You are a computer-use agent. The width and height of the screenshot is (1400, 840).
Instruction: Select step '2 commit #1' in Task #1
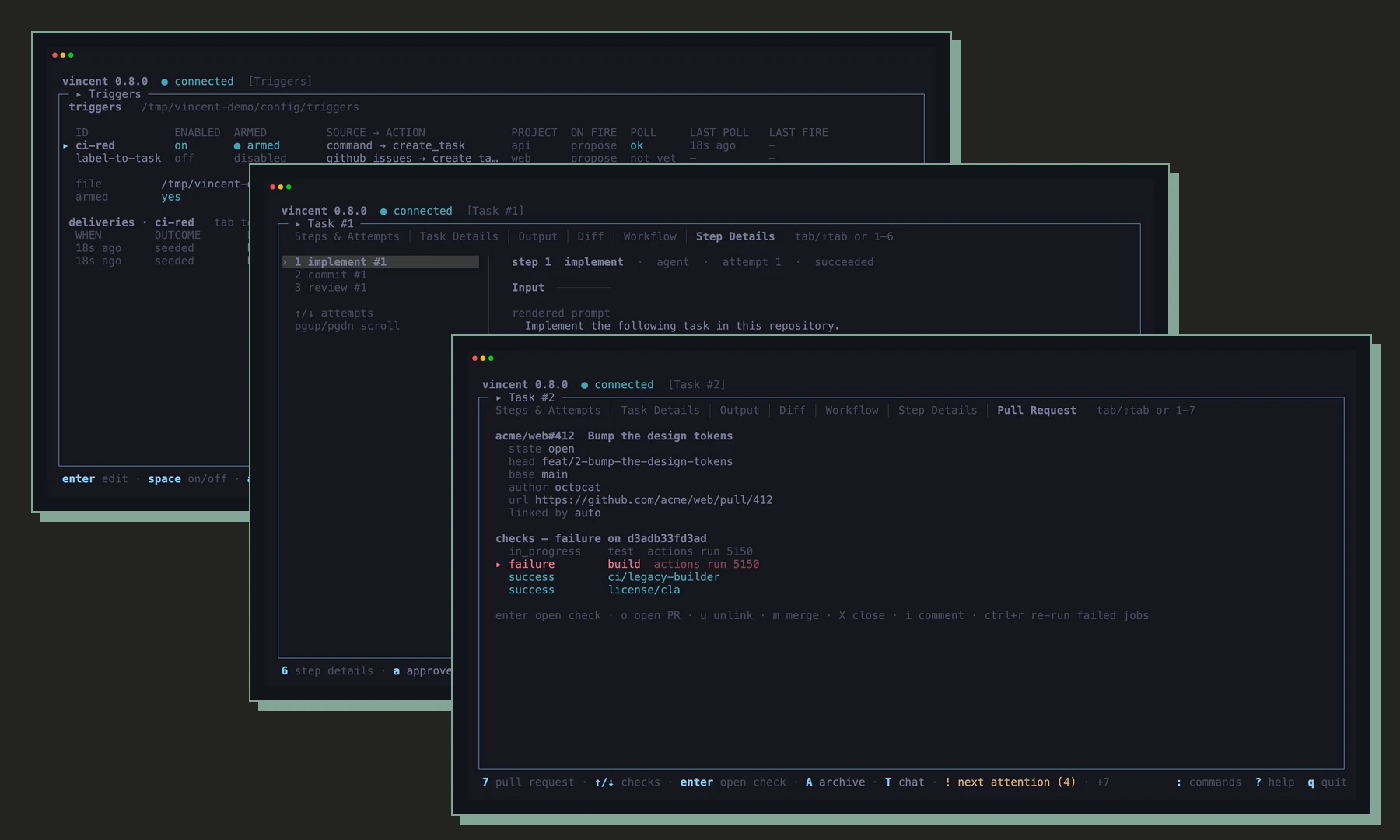[x=331, y=275]
